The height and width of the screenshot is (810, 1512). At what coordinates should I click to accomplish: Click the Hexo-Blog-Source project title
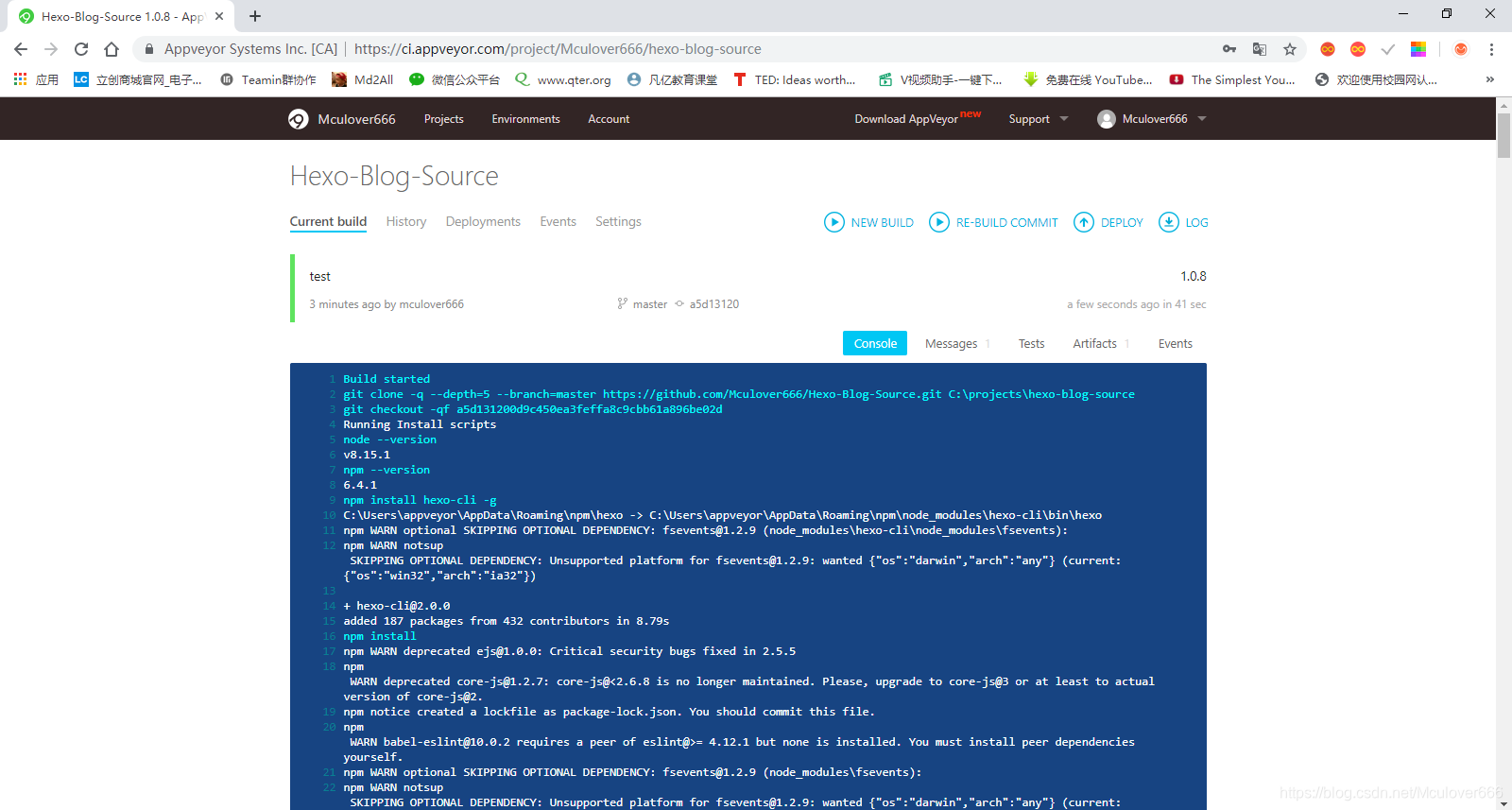pyautogui.click(x=394, y=176)
